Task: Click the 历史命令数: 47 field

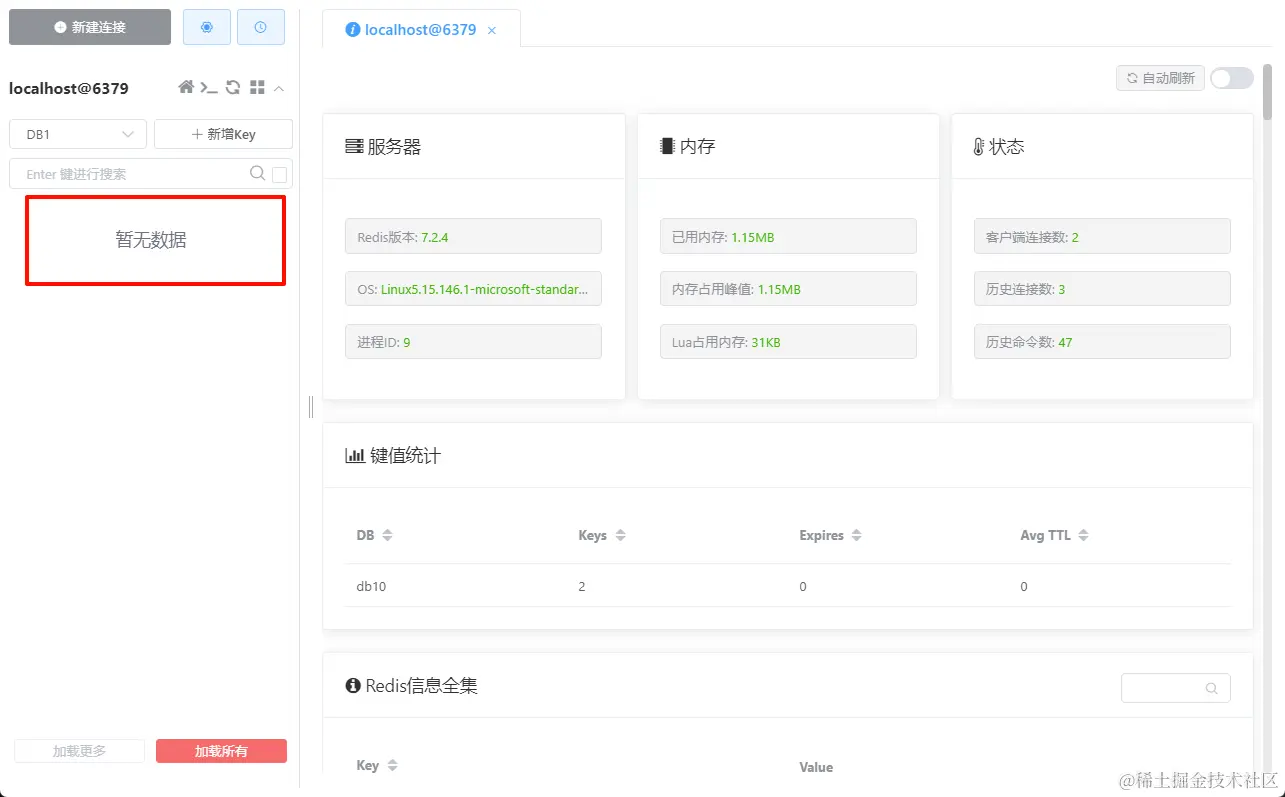Action: 1102,342
